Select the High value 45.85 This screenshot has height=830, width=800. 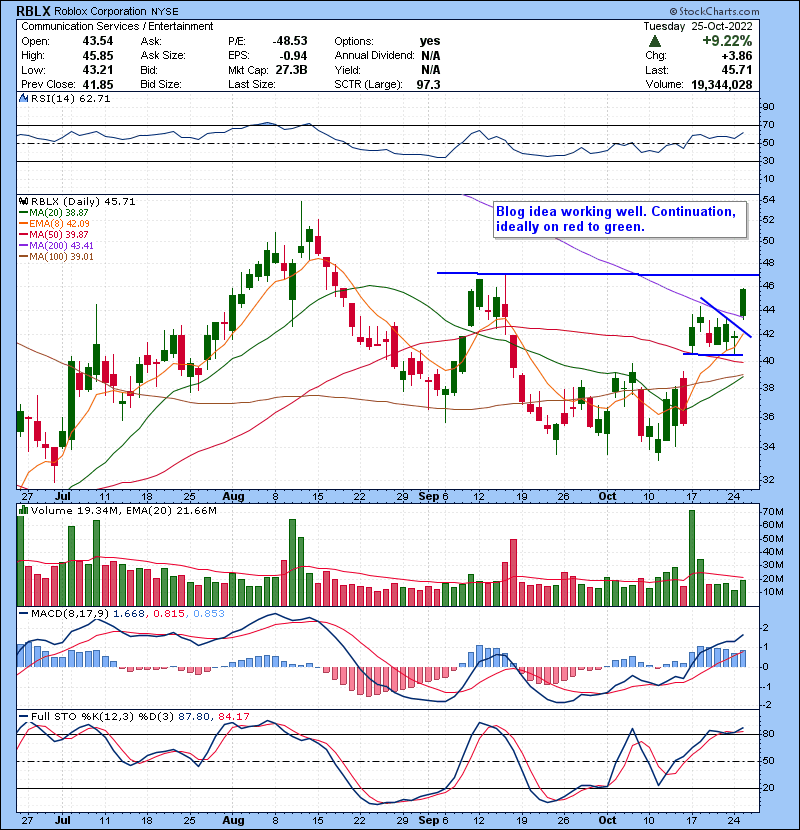click(x=98, y=55)
